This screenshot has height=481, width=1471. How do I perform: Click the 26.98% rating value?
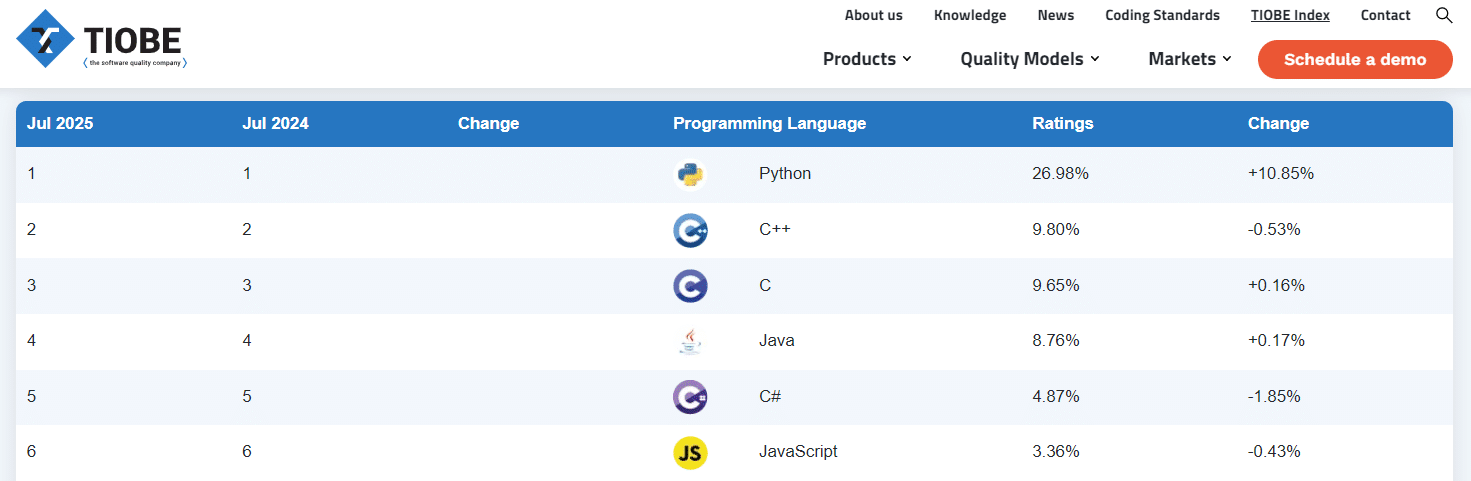(1060, 174)
